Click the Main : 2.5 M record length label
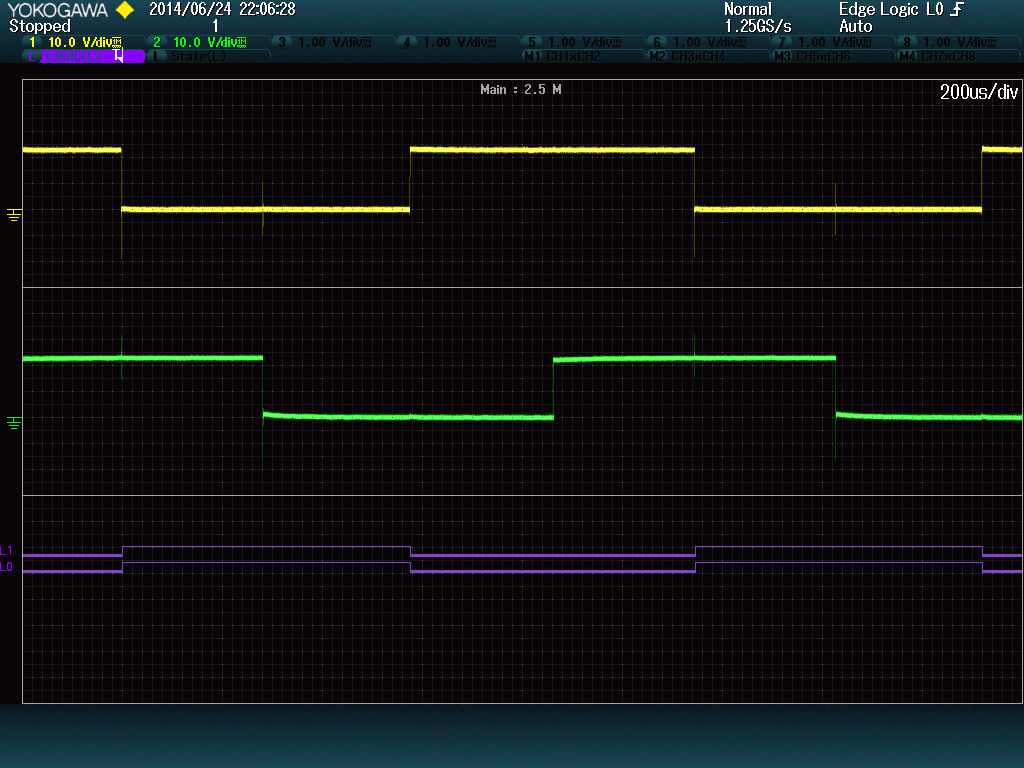Viewport: 1024px width, 768px height. tap(520, 89)
